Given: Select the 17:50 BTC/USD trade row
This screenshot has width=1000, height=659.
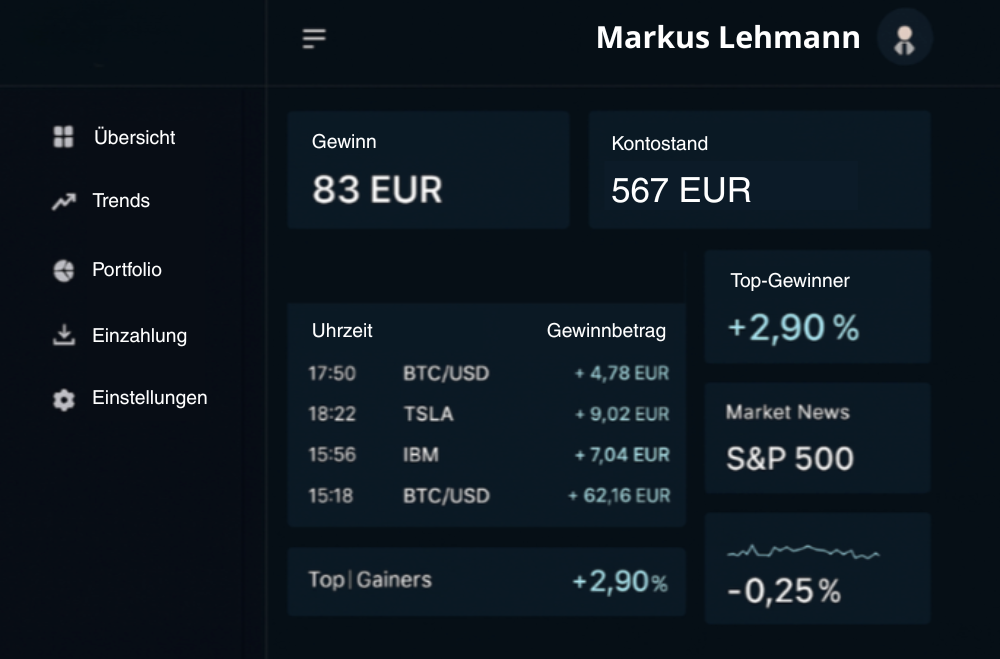Looking at the screenshot, I should pos(487,373).
